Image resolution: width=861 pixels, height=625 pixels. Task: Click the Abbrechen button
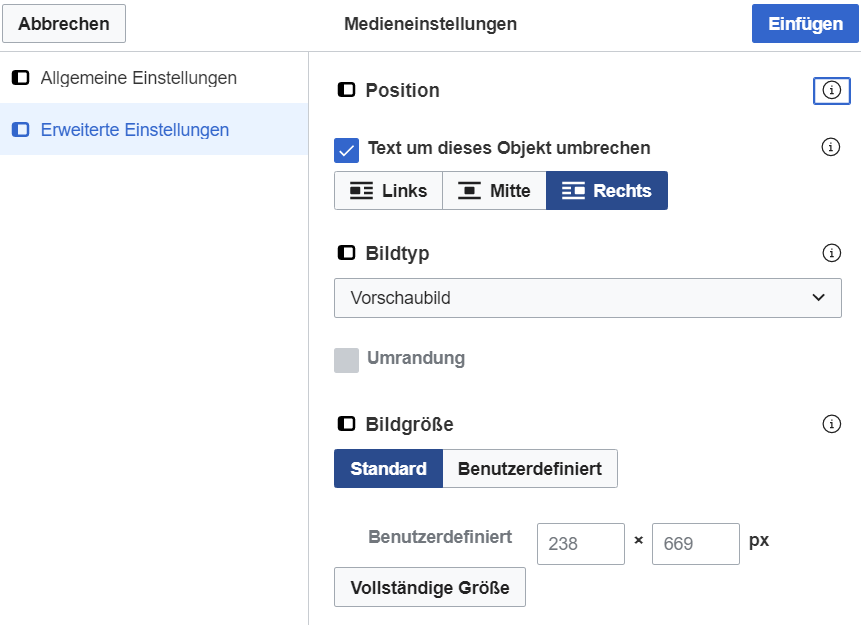click(64, 24)
